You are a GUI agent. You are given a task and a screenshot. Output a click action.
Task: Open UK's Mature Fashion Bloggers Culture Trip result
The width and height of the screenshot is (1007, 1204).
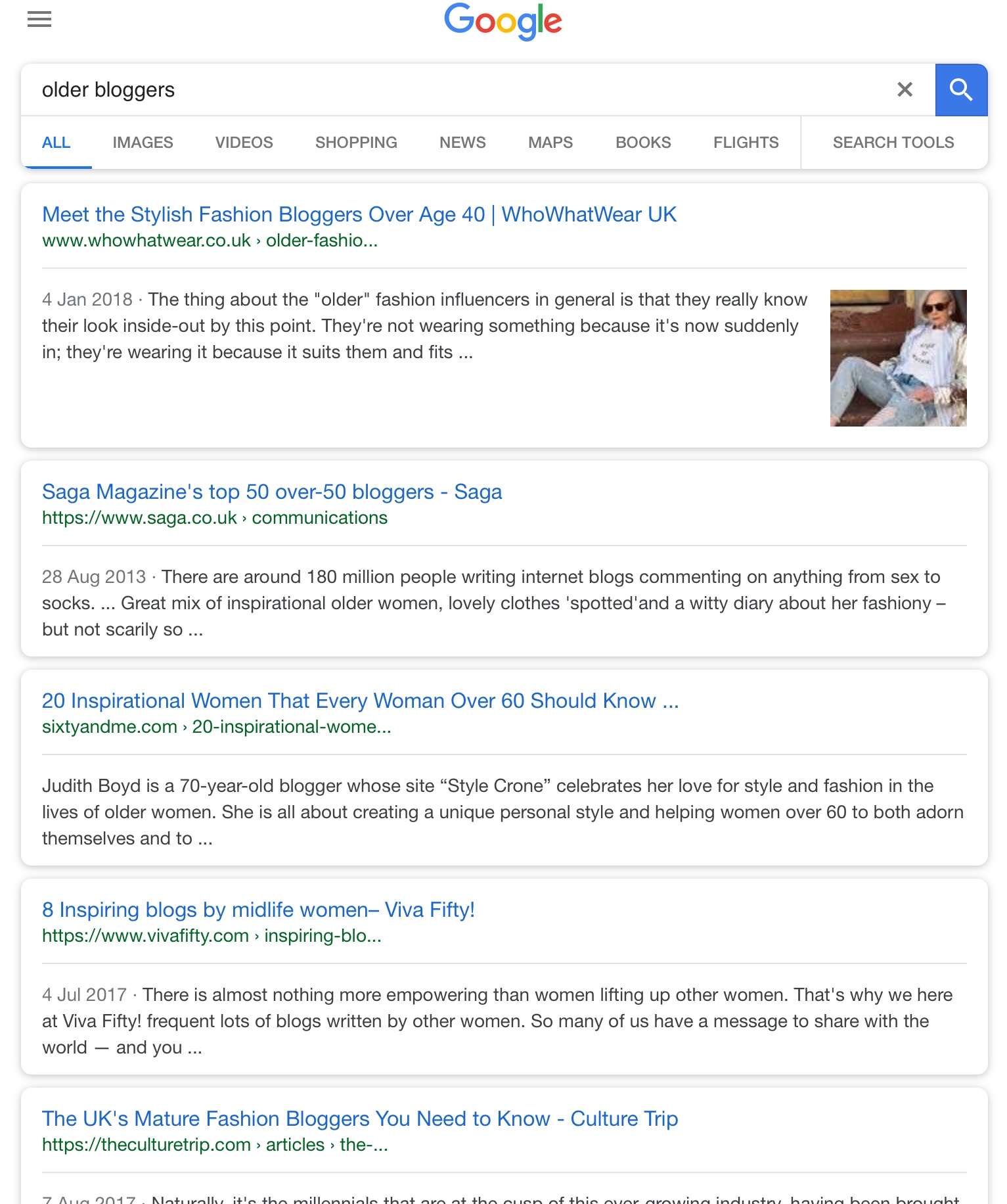click(360, 1119)
